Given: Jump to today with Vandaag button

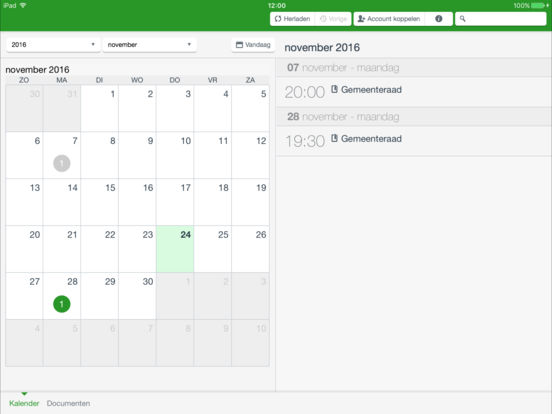Looking at the screenshot, I should (253, 45).
